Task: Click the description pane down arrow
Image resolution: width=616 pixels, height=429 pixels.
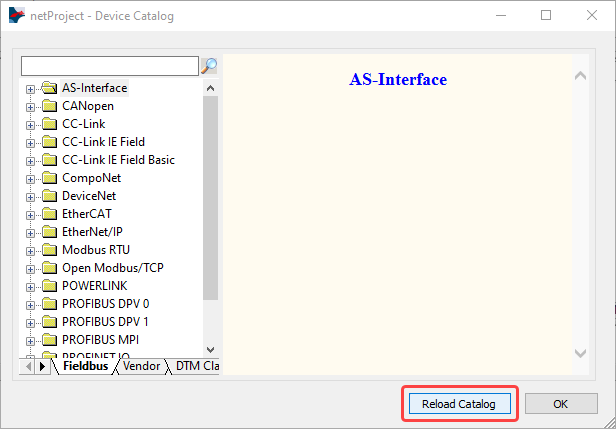Action: 580,353
